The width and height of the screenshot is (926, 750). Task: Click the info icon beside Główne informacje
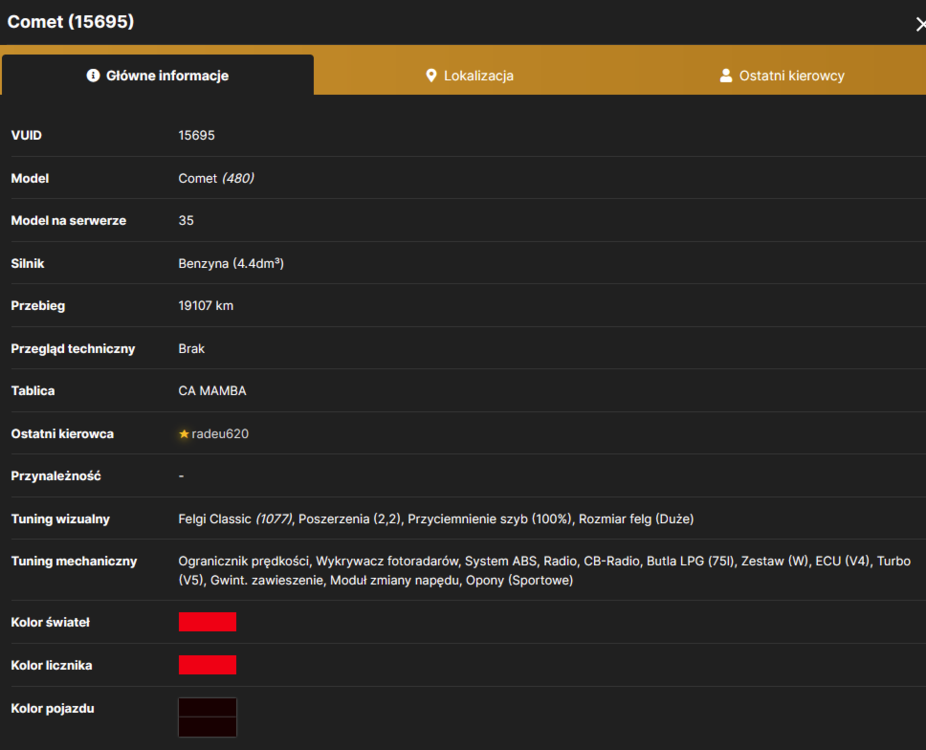pos(93,76)
